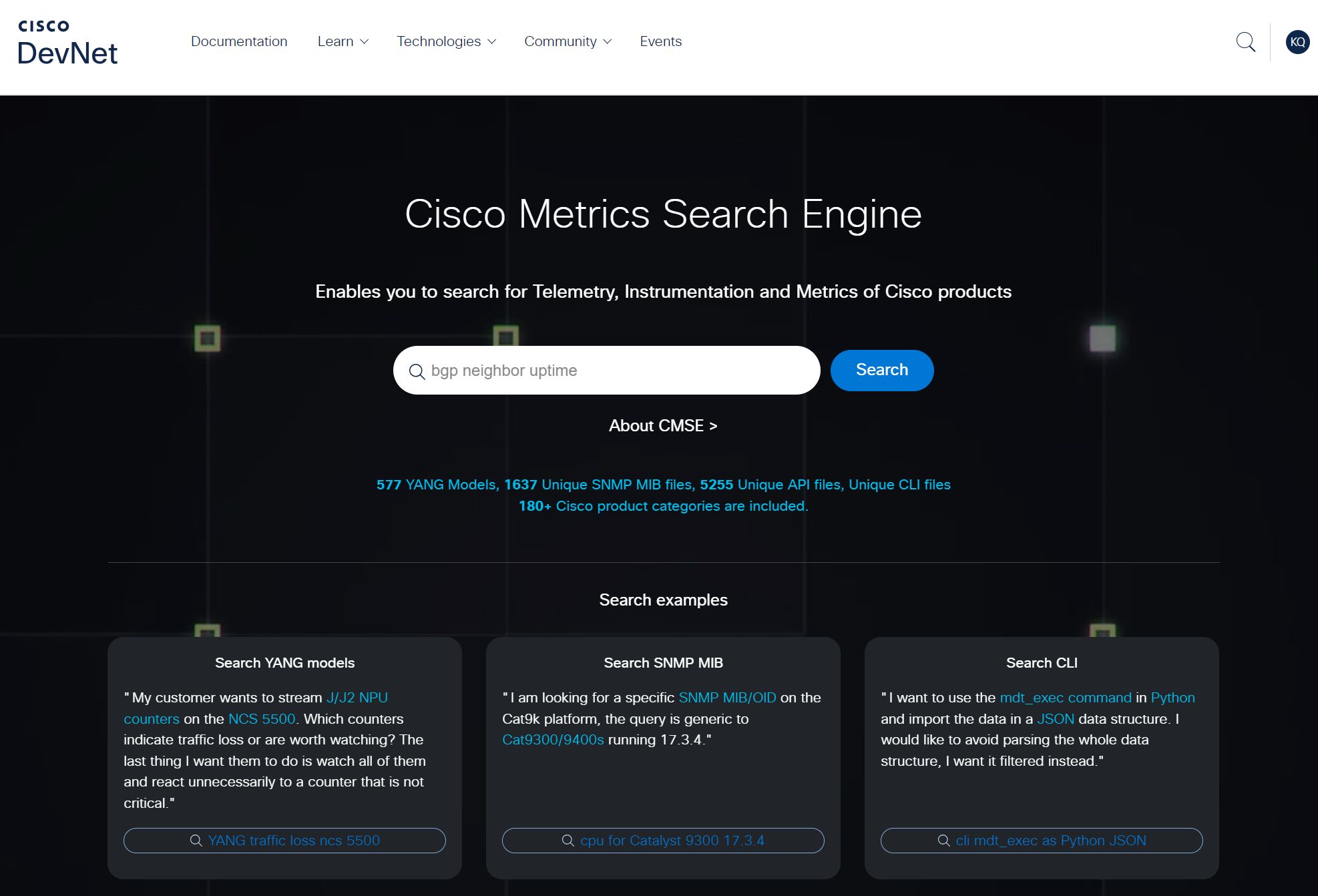This screenshot has height=896, width=1318.
Task: Click magnifier icon in cli mdt_exec example
Action: [x=944, y=841]
